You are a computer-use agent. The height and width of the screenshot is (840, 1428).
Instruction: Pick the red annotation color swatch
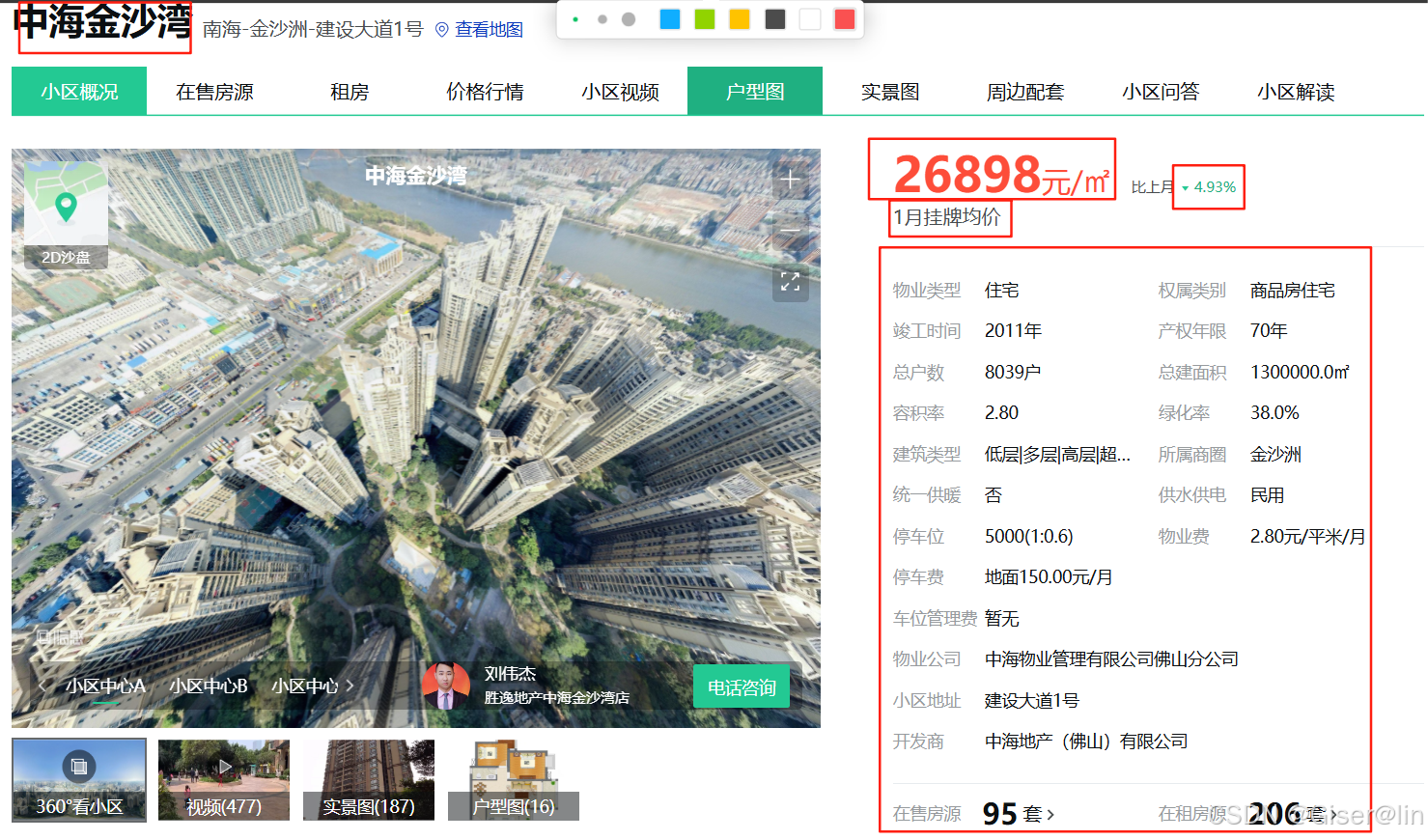(845, 19)
